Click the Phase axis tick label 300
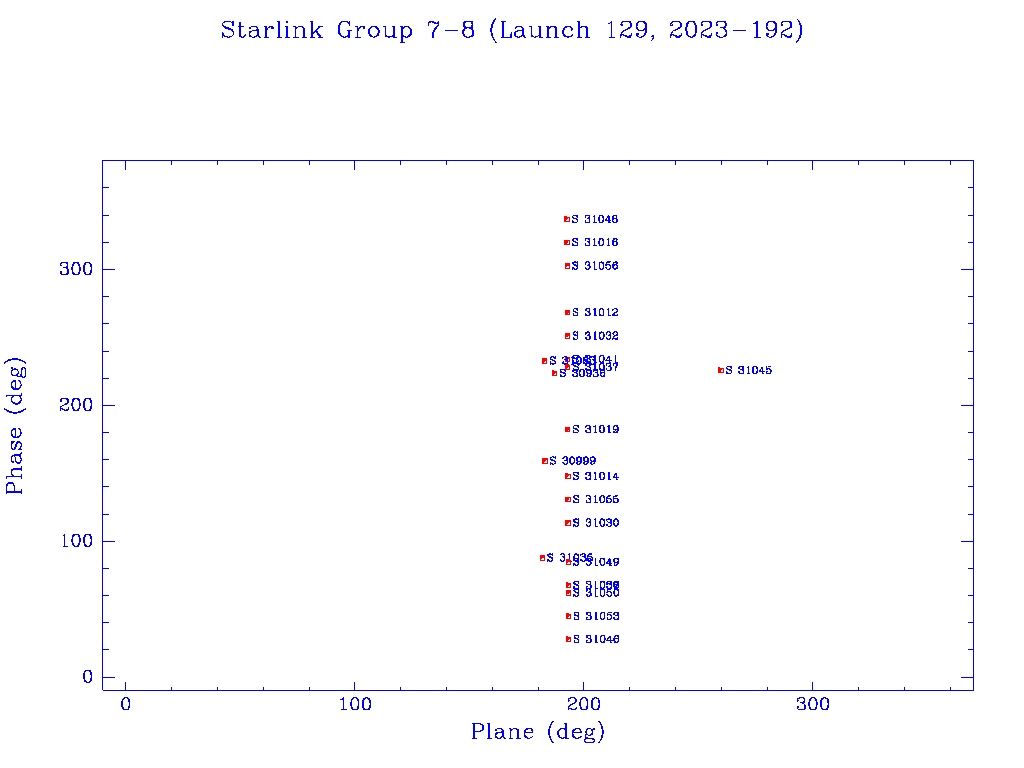Viewport: 1024px width, 768px height. tap(76, 269)
